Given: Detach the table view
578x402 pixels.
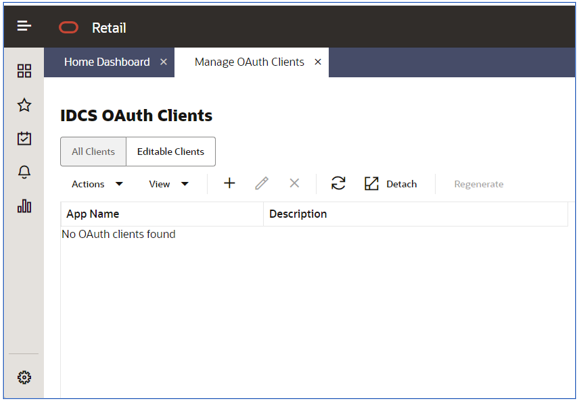Looking at the screenshot, I should (391, 183).
